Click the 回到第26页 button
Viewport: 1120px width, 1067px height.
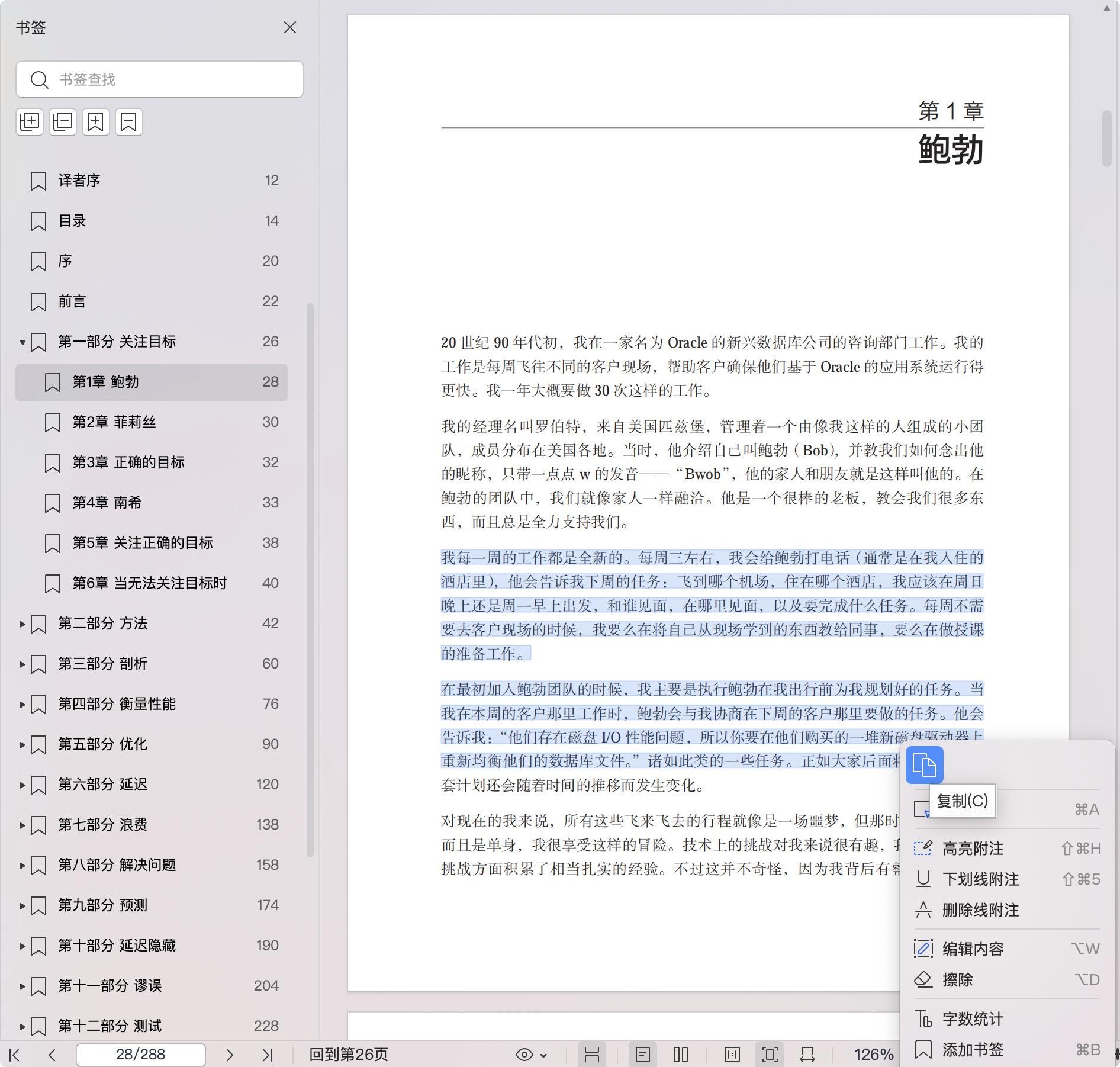pos(349,1055)
